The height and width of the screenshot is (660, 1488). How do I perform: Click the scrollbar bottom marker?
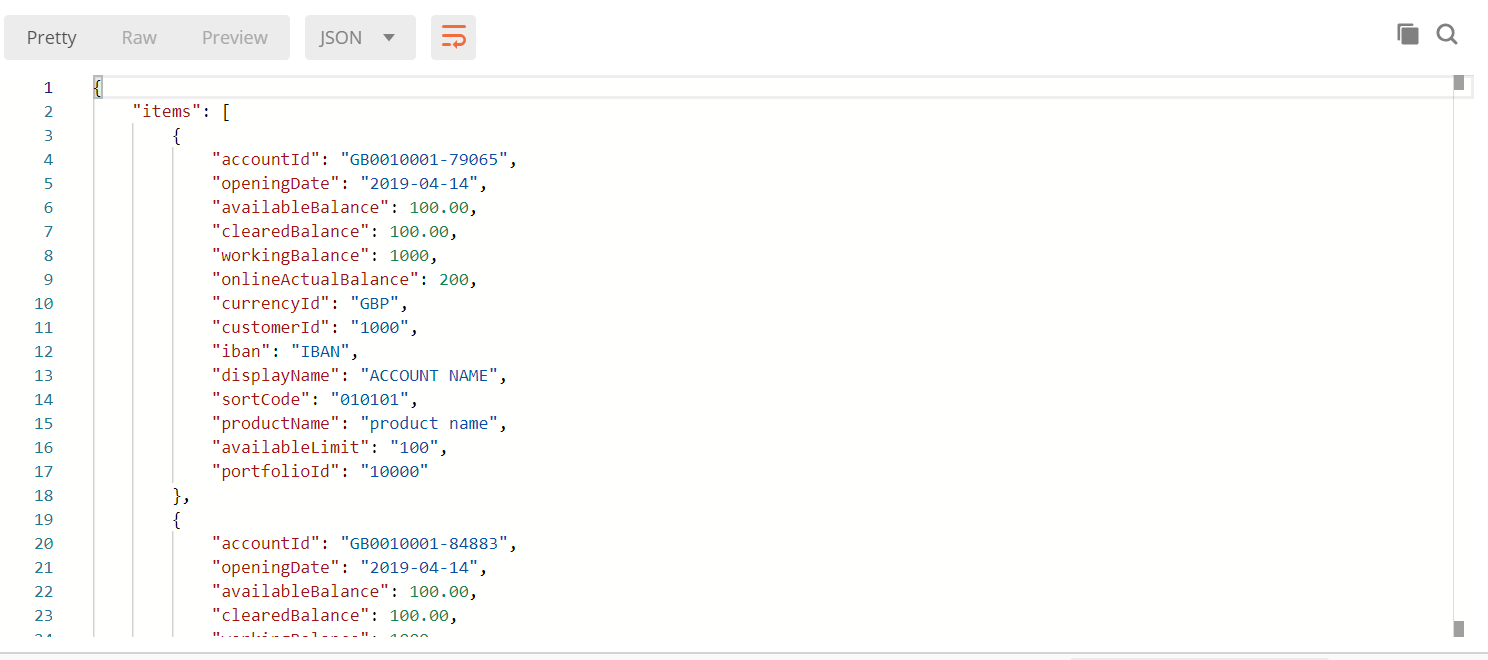click(x=1458, y=629)
